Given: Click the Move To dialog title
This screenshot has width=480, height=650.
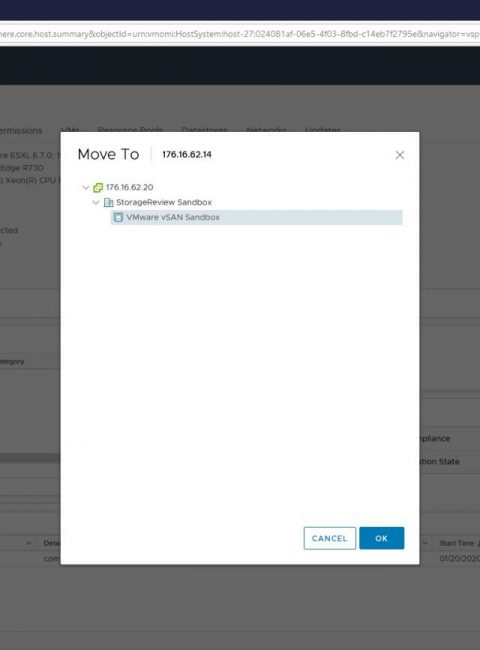Looking at the screenshot, I should click(x=108, y=154).
